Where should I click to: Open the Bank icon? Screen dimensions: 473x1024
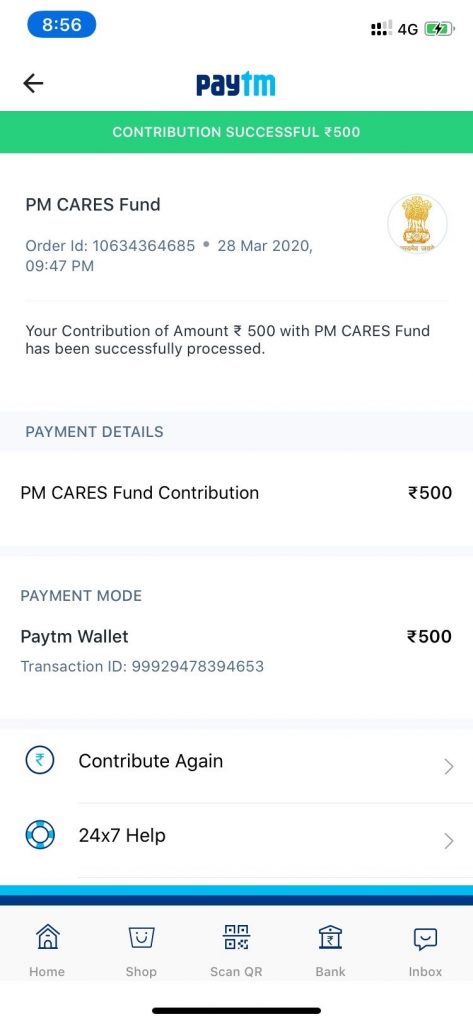pos(331,937)
